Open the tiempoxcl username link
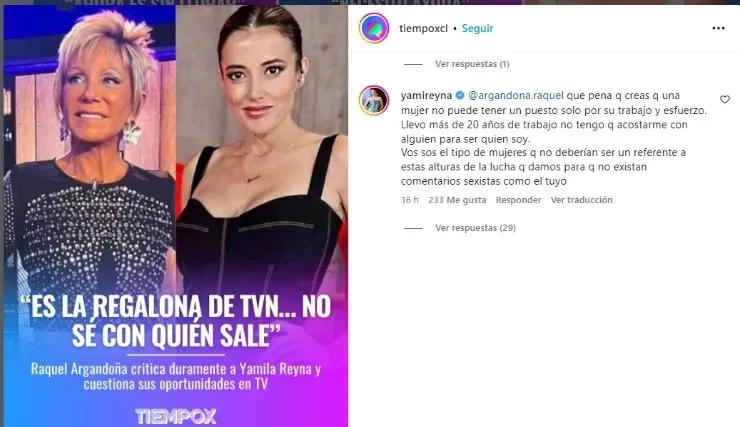This screenshot has width=740, height=427. point(423,28)
